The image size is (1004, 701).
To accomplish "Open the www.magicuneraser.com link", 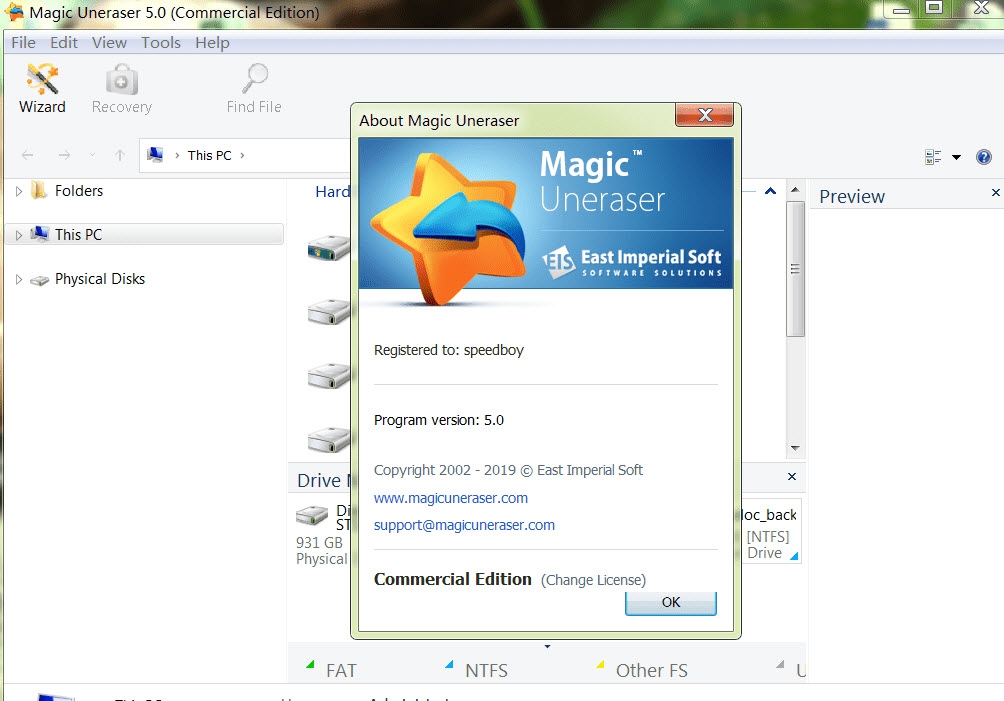I will [451, 498].
